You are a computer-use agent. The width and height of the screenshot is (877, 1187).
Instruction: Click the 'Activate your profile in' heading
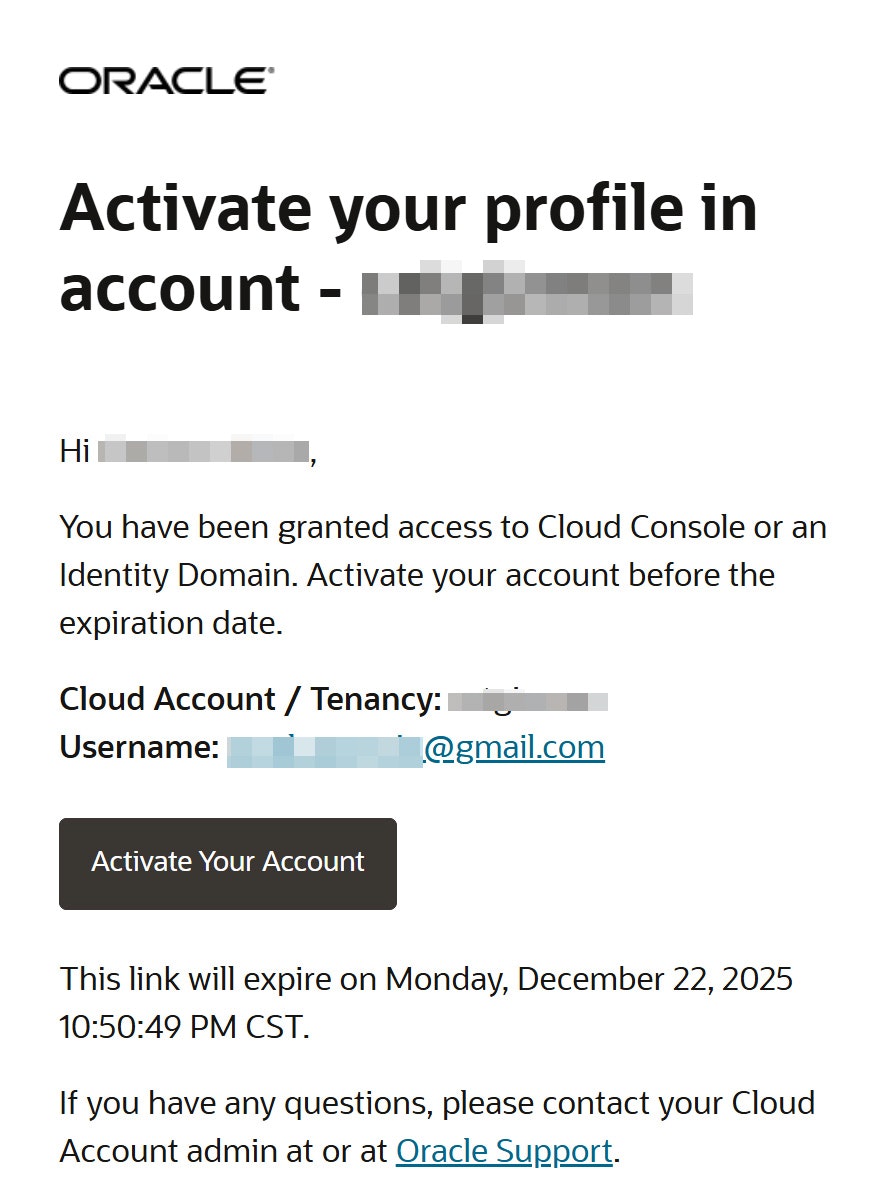click(x=408, y=208)
